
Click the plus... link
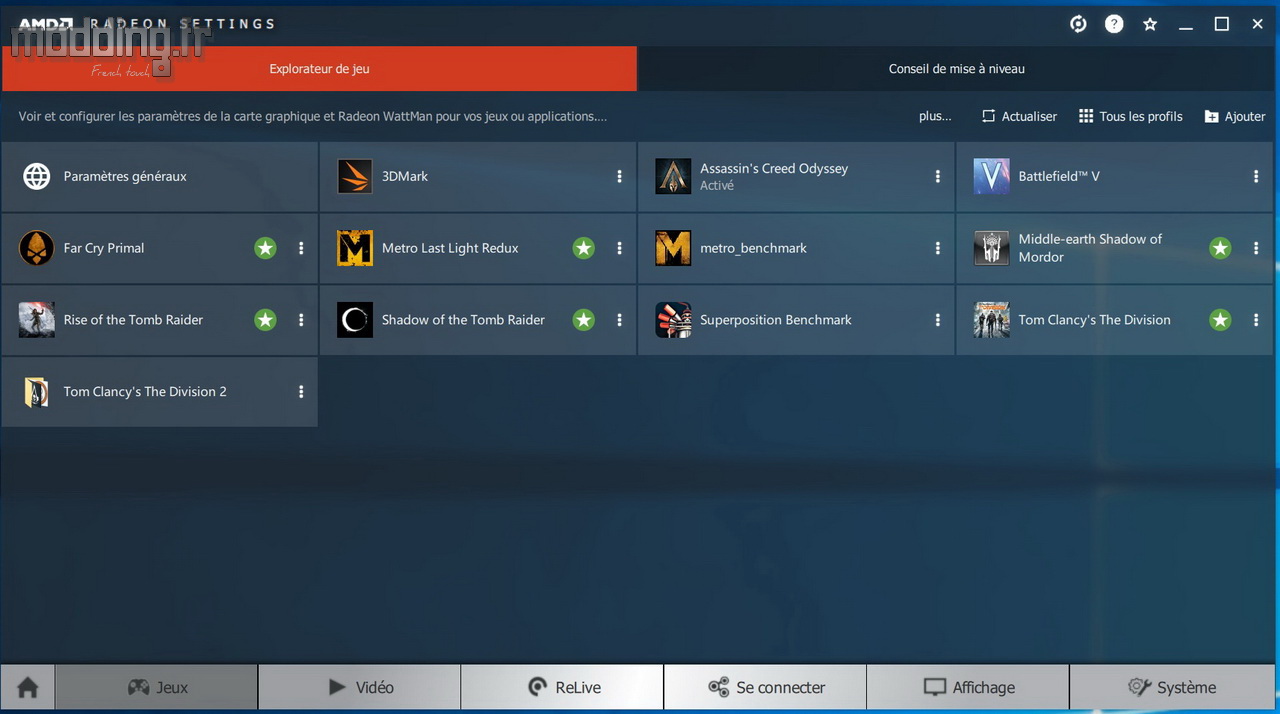point(935,116)
